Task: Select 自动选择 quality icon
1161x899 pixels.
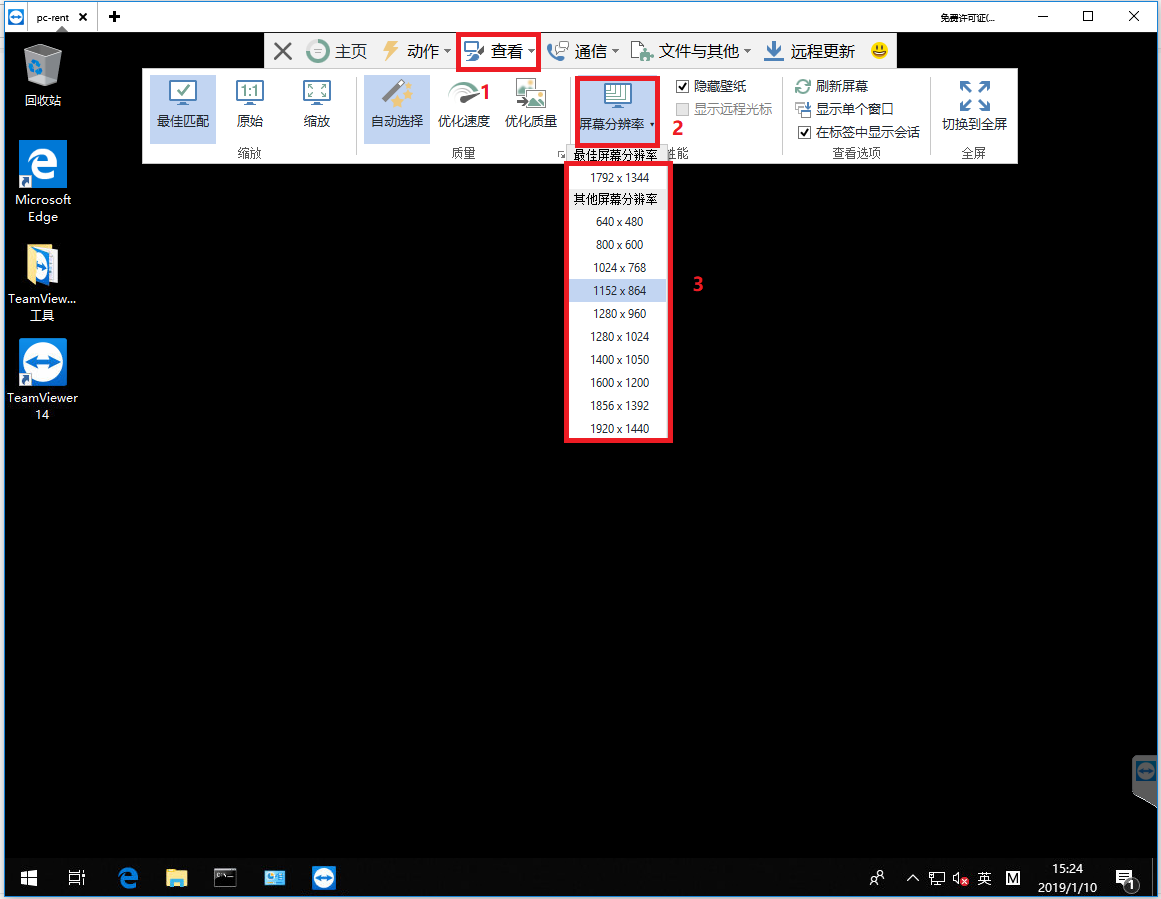Action: [x=397, y=108]
